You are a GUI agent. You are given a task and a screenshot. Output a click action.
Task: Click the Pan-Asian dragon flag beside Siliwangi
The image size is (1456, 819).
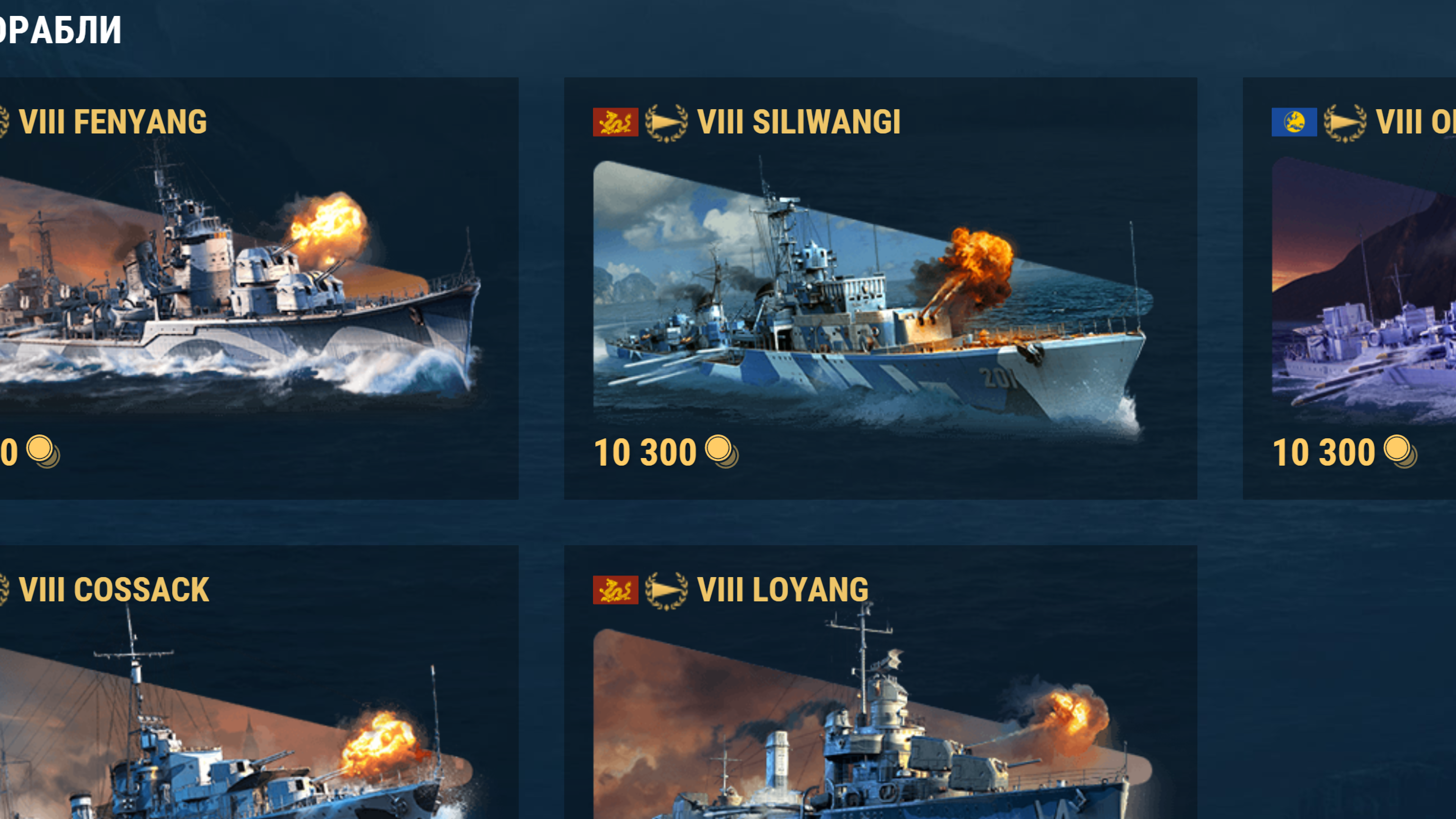615,122
